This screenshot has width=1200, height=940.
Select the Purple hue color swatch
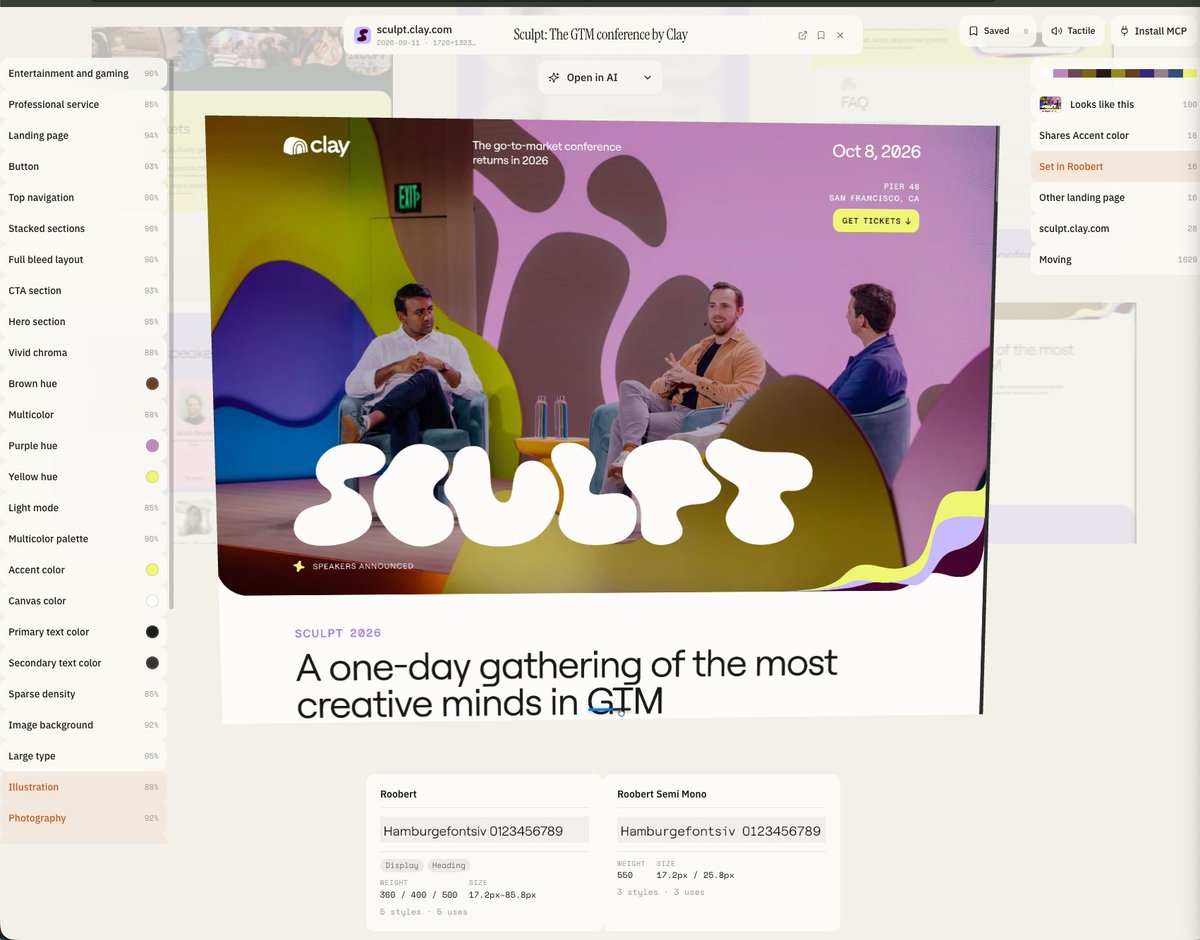pos(152,446)
